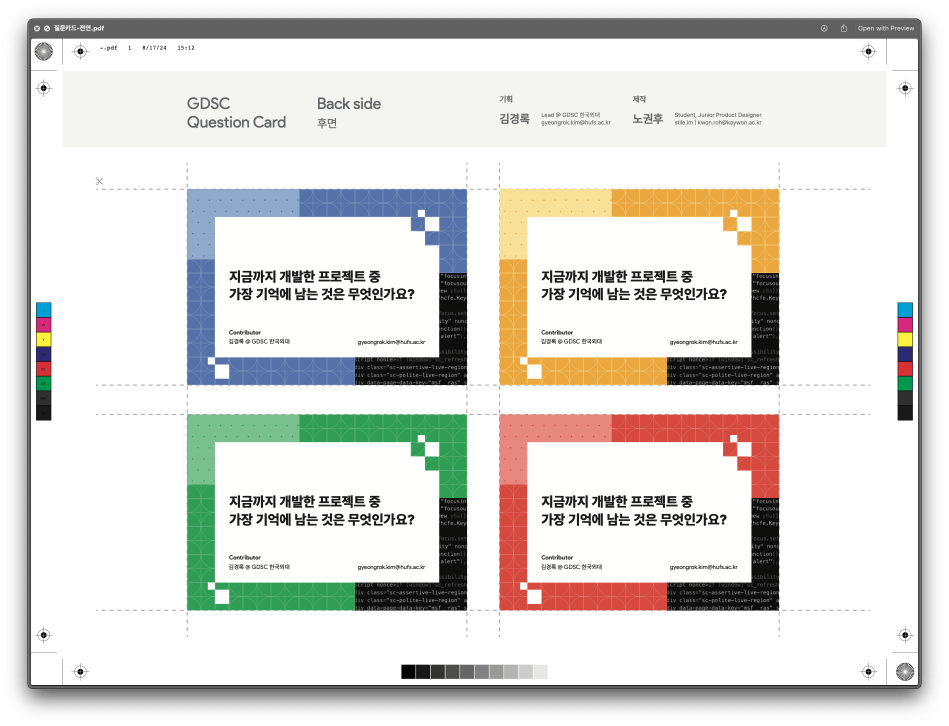The height and width of the screenshot is (726, 949).
Task: Click the Markup icon in the title bar
Action: click(824, 28)
